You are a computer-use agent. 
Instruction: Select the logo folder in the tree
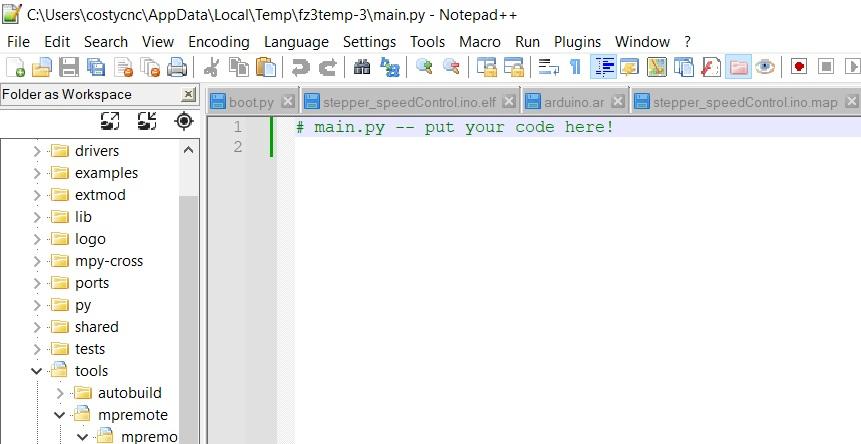click(x=90, y=239)
